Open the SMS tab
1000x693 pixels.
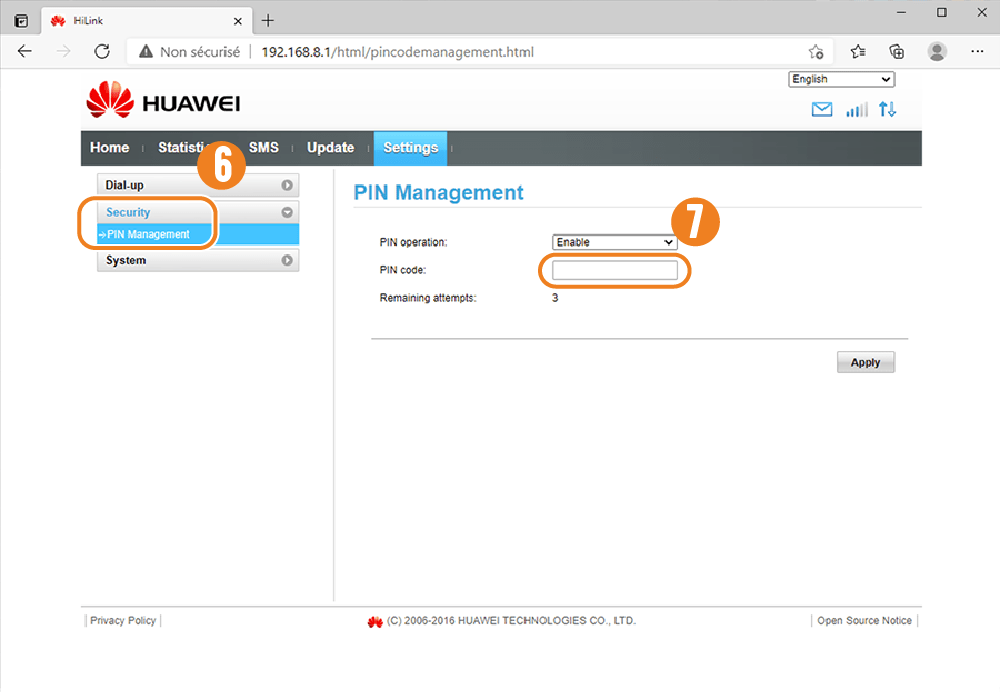(x=264, y=148)
